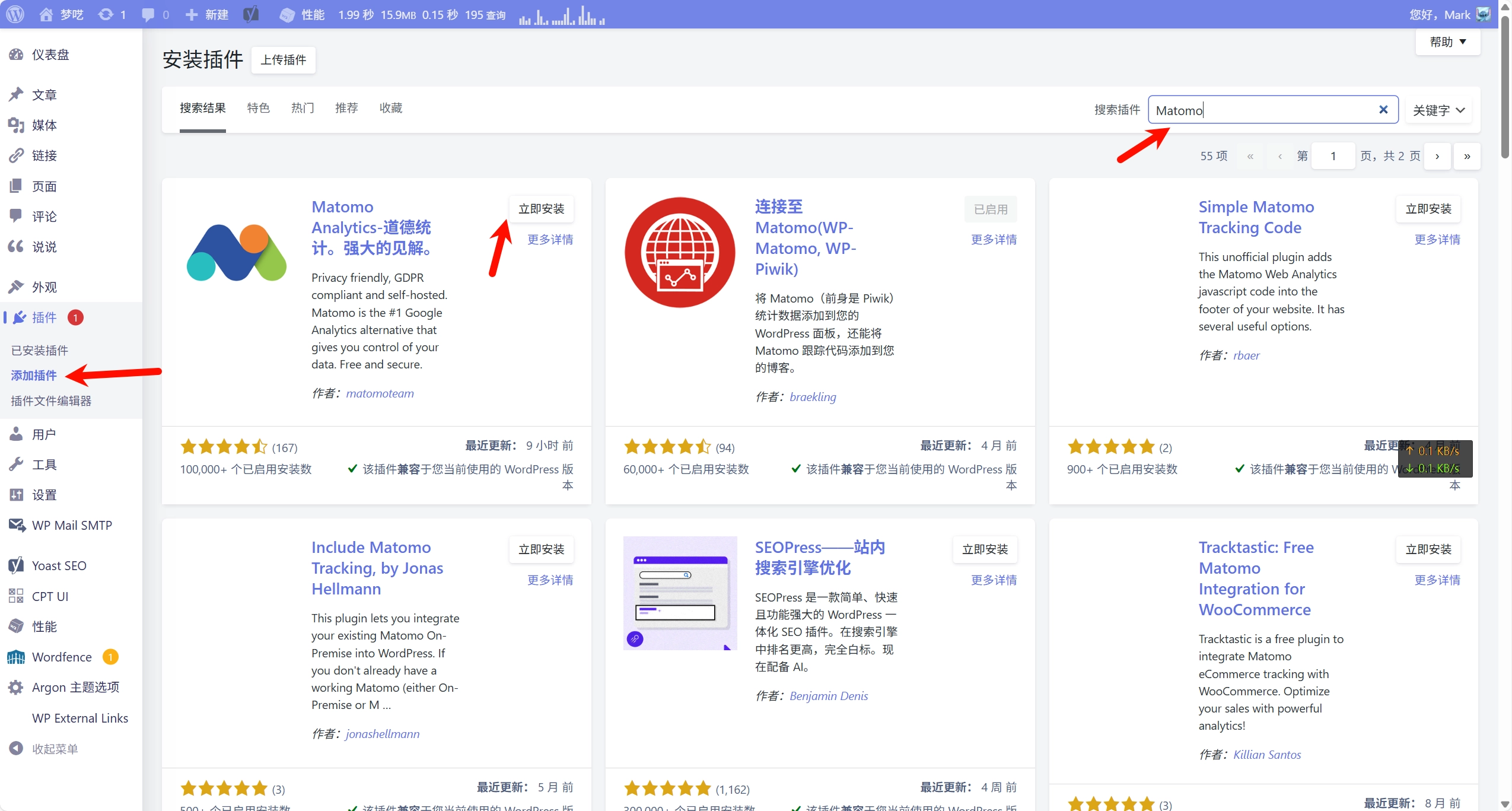Image resolution: width=1512 pixels, height=811 pixels.
Task: Install Matomo Analytics via 立即安装
Action: coord(542,209)
